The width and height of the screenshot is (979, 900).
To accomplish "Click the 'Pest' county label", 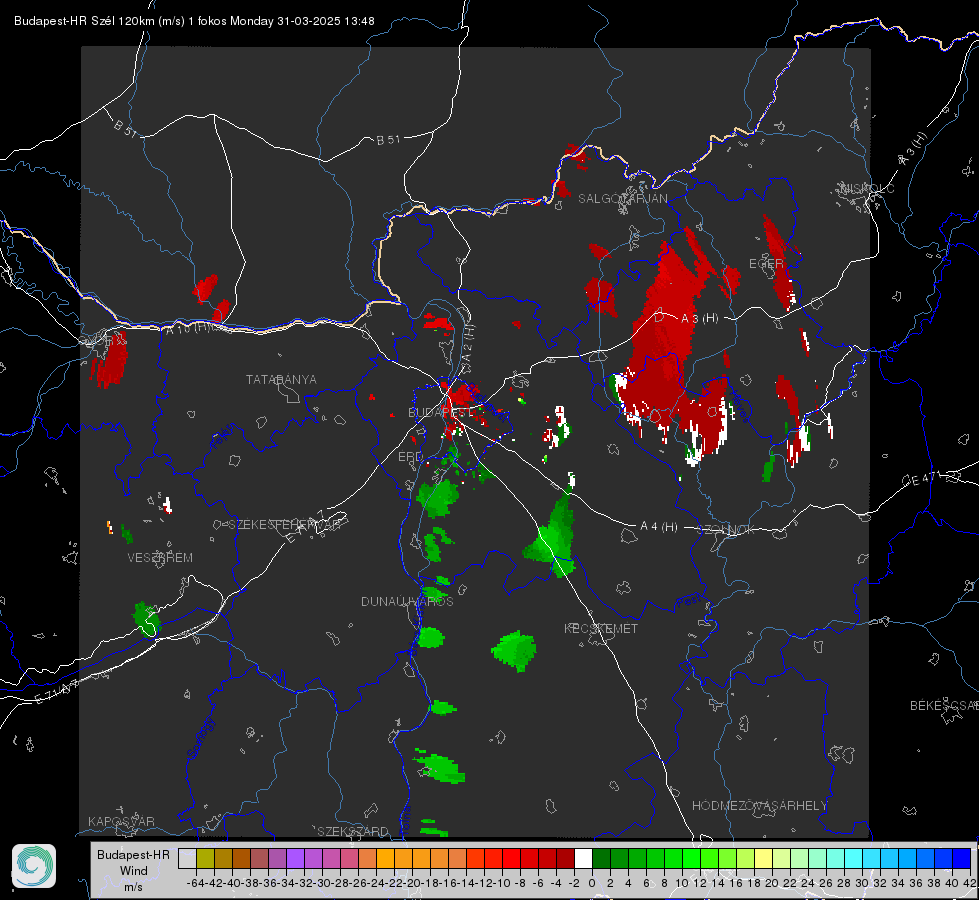I will click(x=689, y=602).
